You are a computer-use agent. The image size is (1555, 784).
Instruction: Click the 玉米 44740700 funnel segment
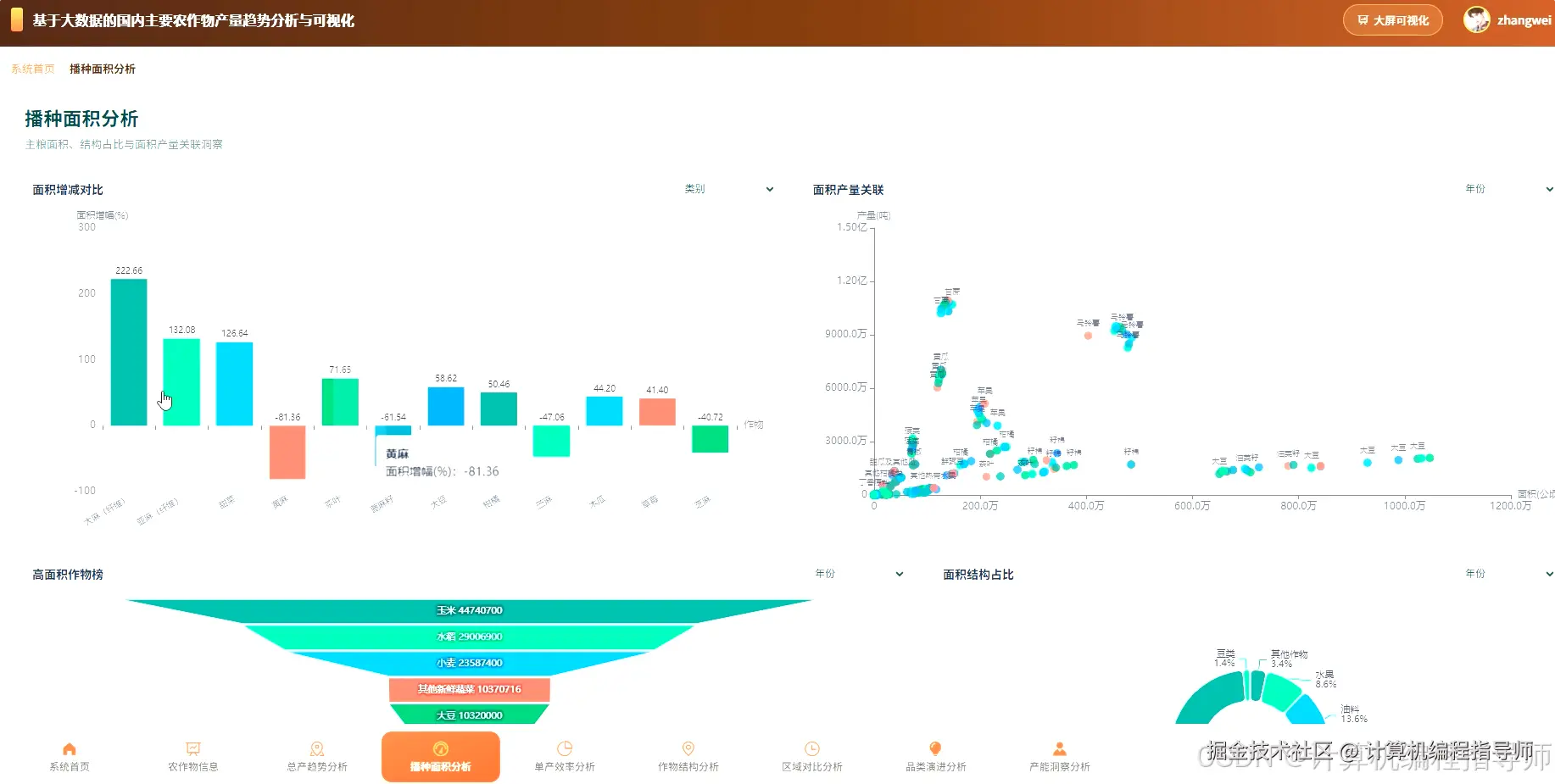click(x=469, y=610)
